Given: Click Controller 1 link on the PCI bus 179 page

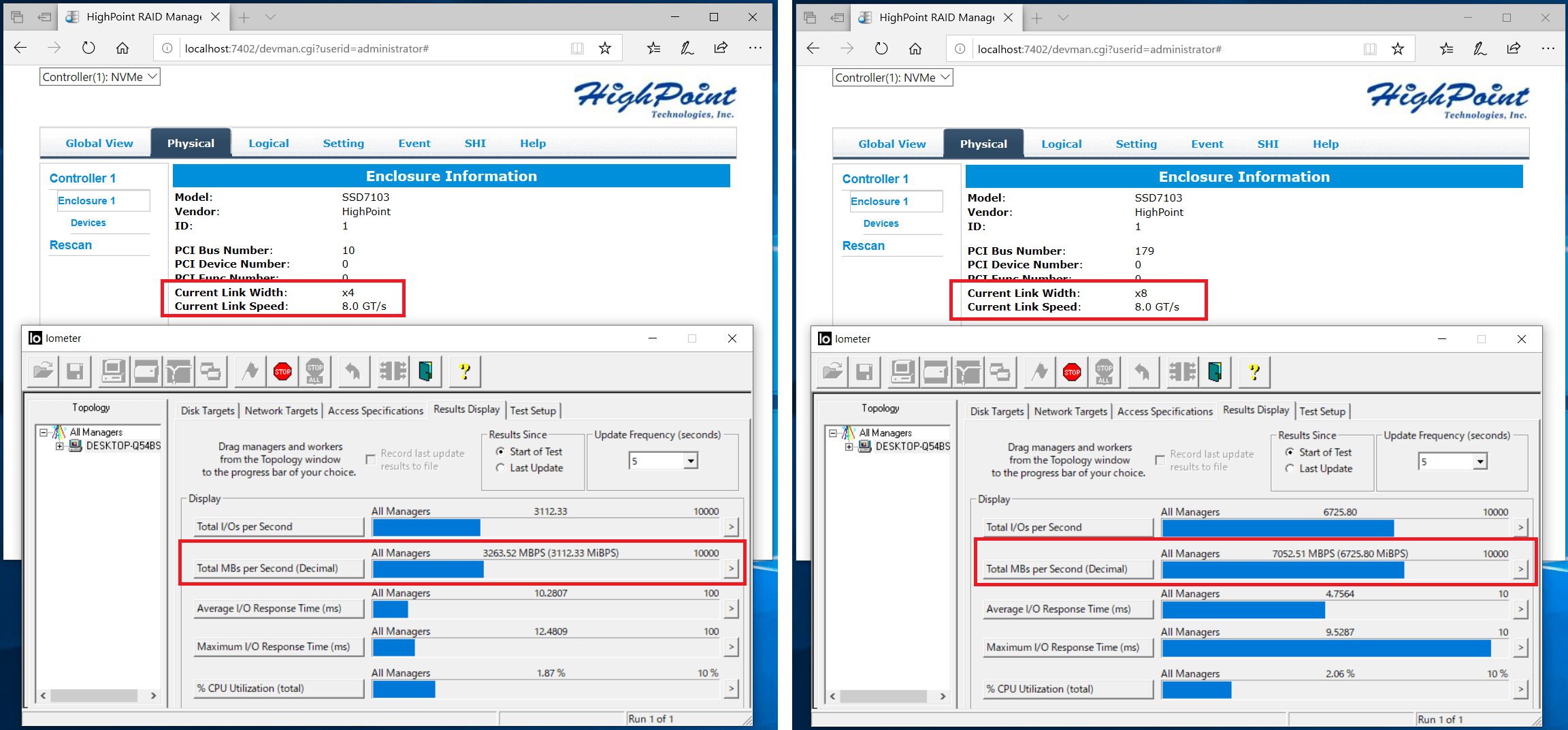Looking at the screenshot, I should (875, 178).
